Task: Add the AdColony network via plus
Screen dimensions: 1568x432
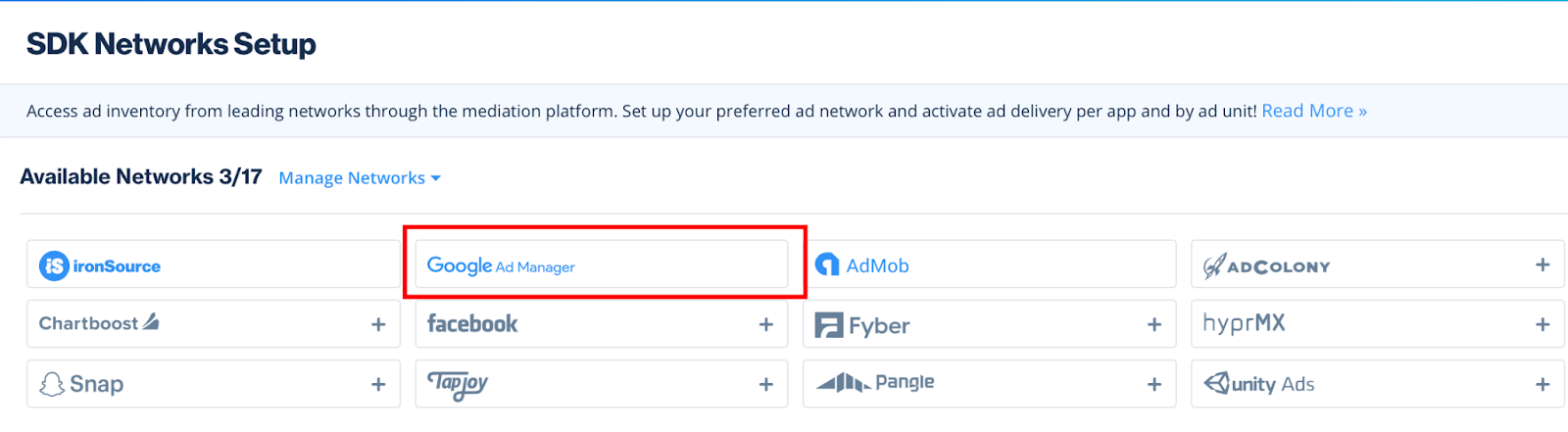Action: 1543,265
